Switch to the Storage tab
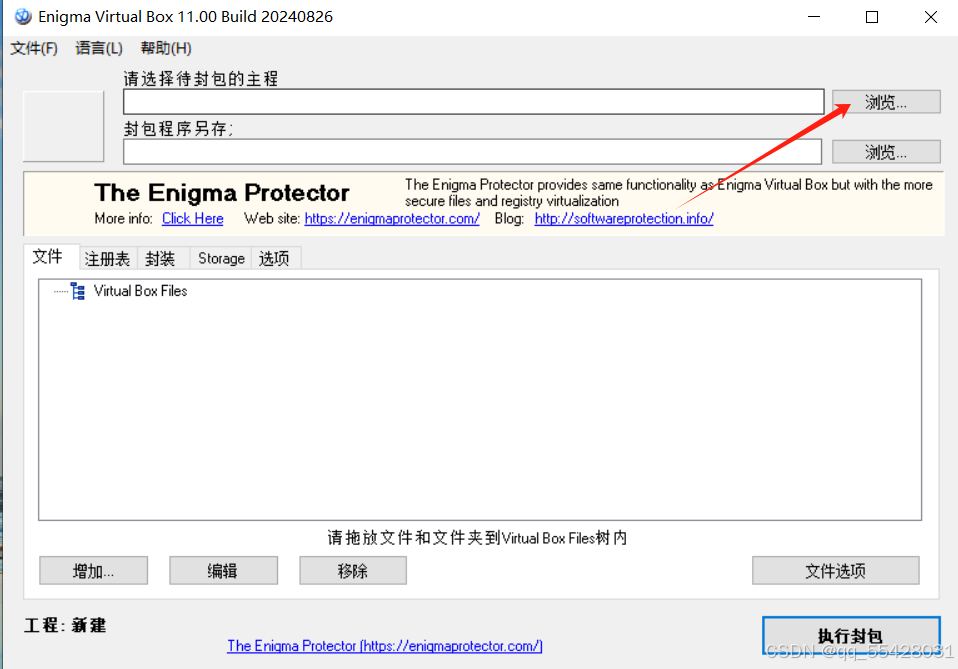Screen dimensions: 958x669 click(x=221, y=258)
